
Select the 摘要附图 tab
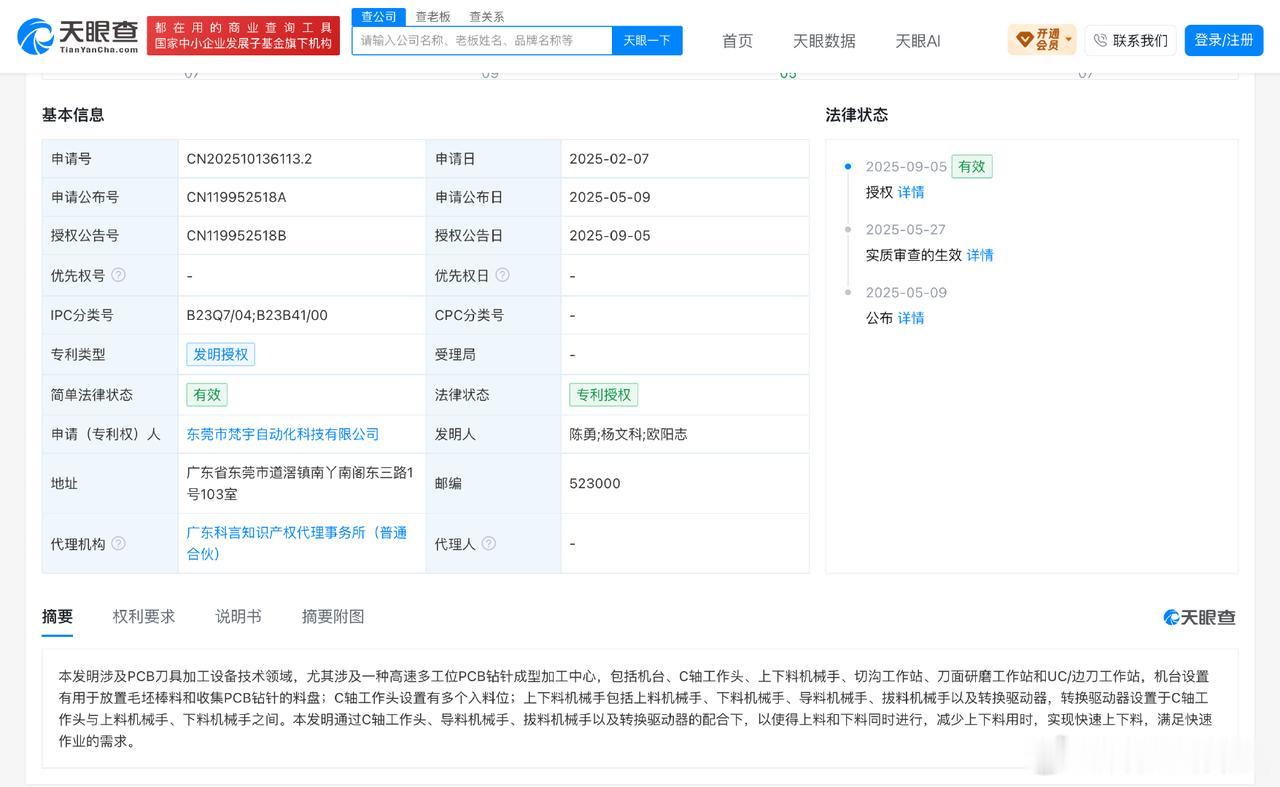tap(333, 617)
